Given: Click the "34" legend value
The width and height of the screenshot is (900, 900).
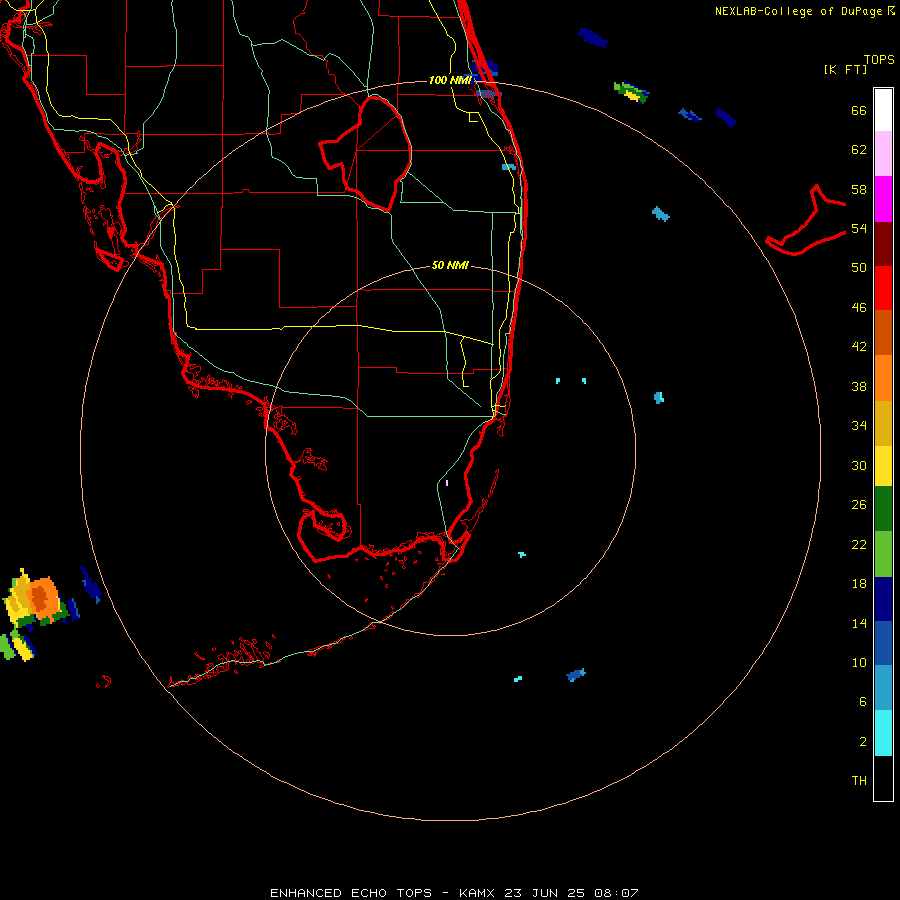Looking at the screenshot, I should click(x=859, y=425).
